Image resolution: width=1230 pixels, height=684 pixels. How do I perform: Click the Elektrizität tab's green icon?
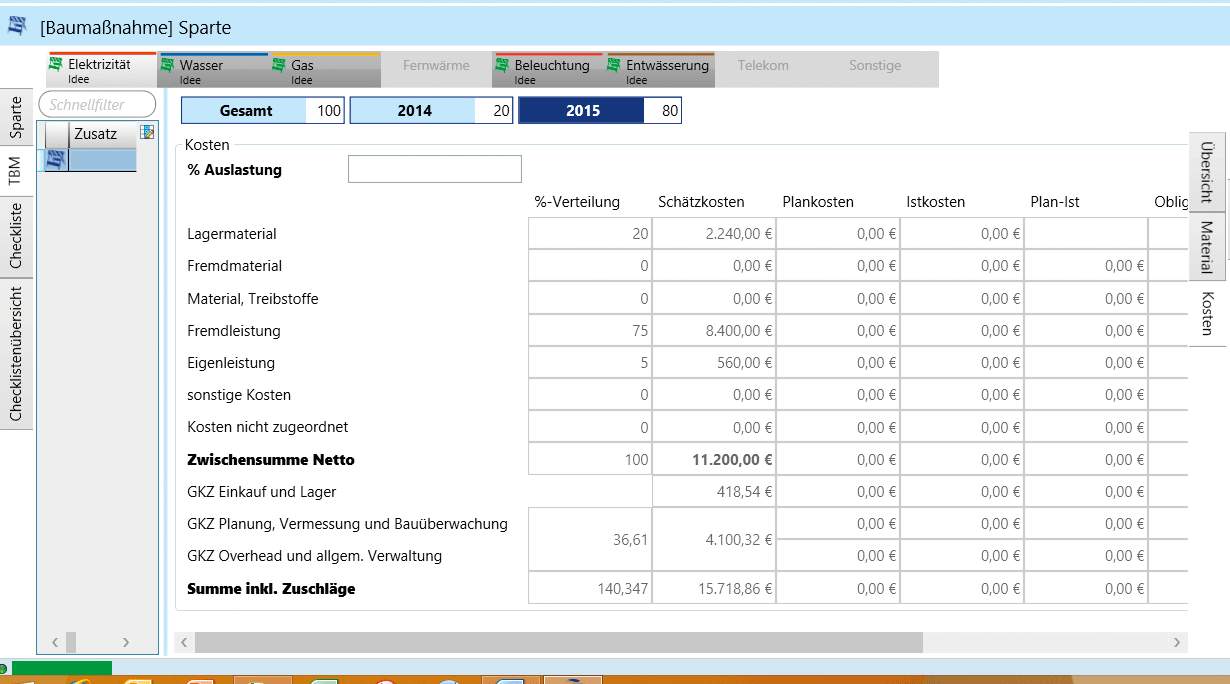tap(56, 65)
